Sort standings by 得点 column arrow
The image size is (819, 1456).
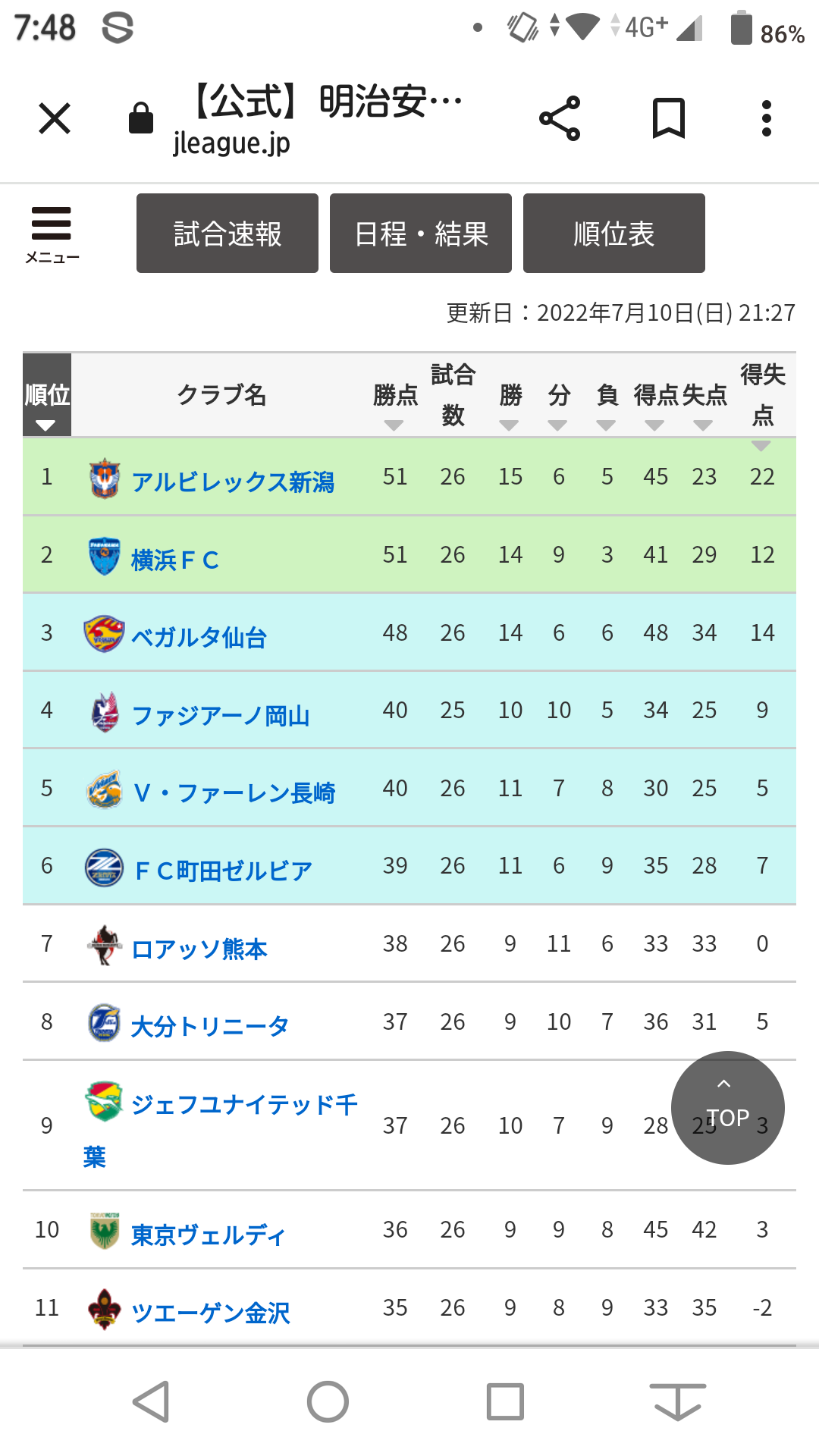[x=654, y=425]
